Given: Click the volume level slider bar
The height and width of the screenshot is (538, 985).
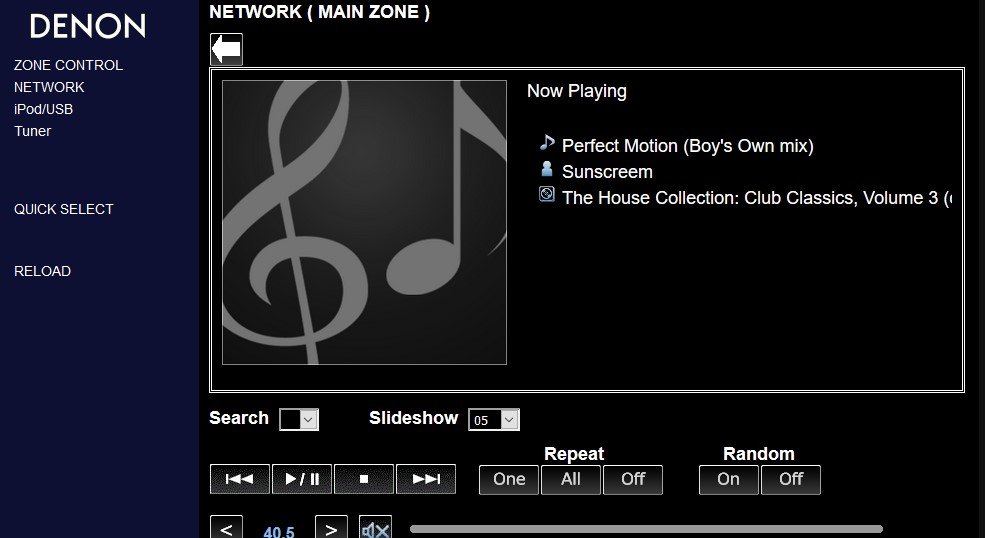Looking at the screenshot, I should (646, 529).
